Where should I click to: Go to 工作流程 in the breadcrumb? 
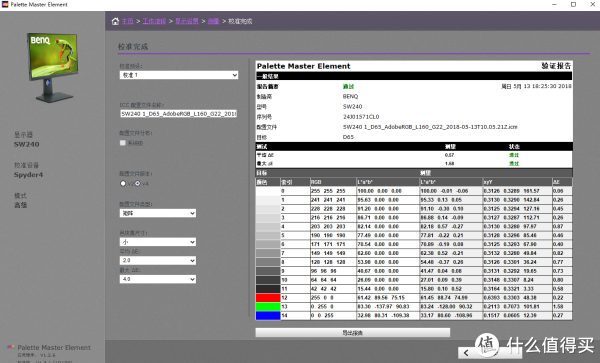(x=154, y=21)
